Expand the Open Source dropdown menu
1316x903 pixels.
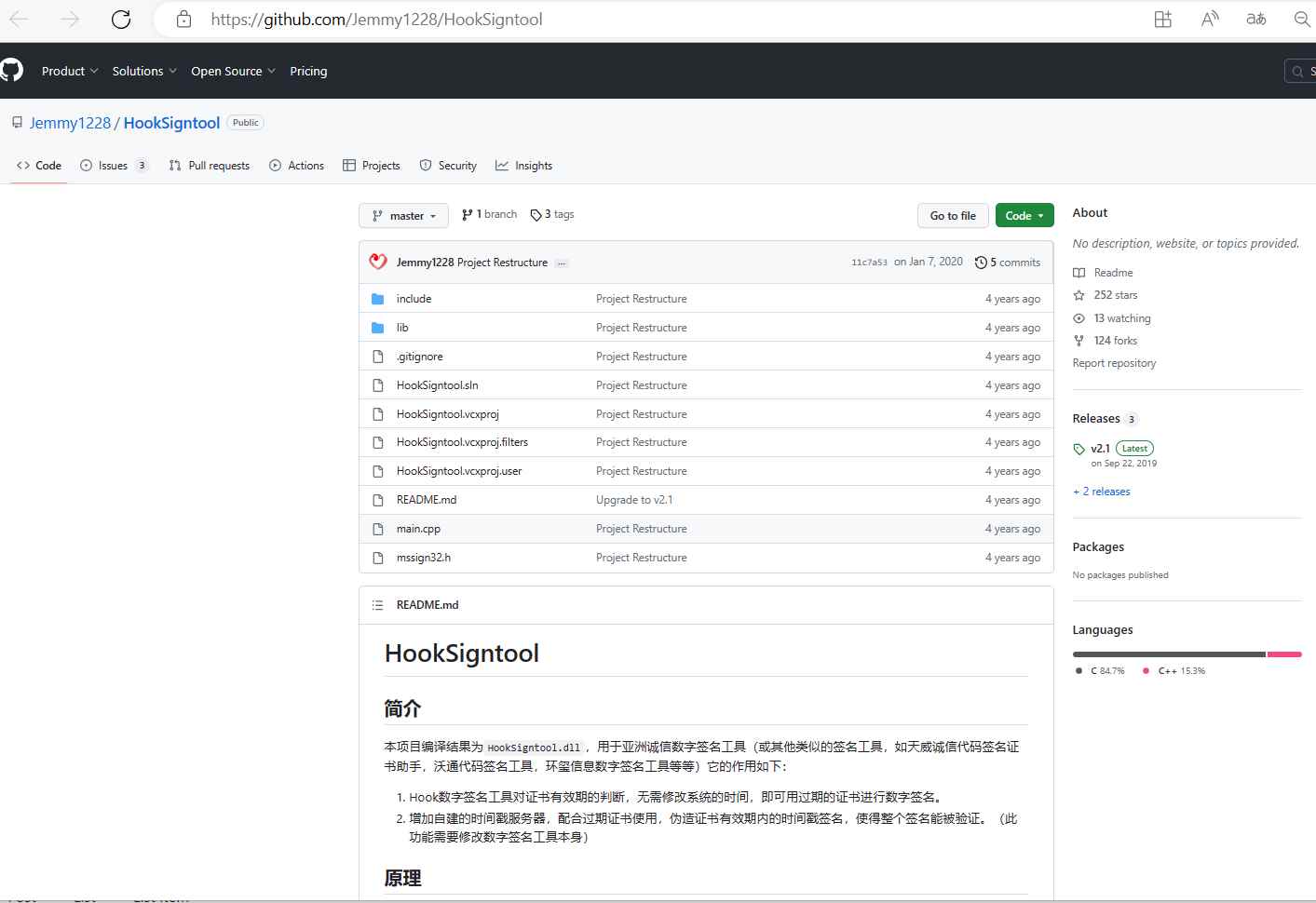click(233, 71)
